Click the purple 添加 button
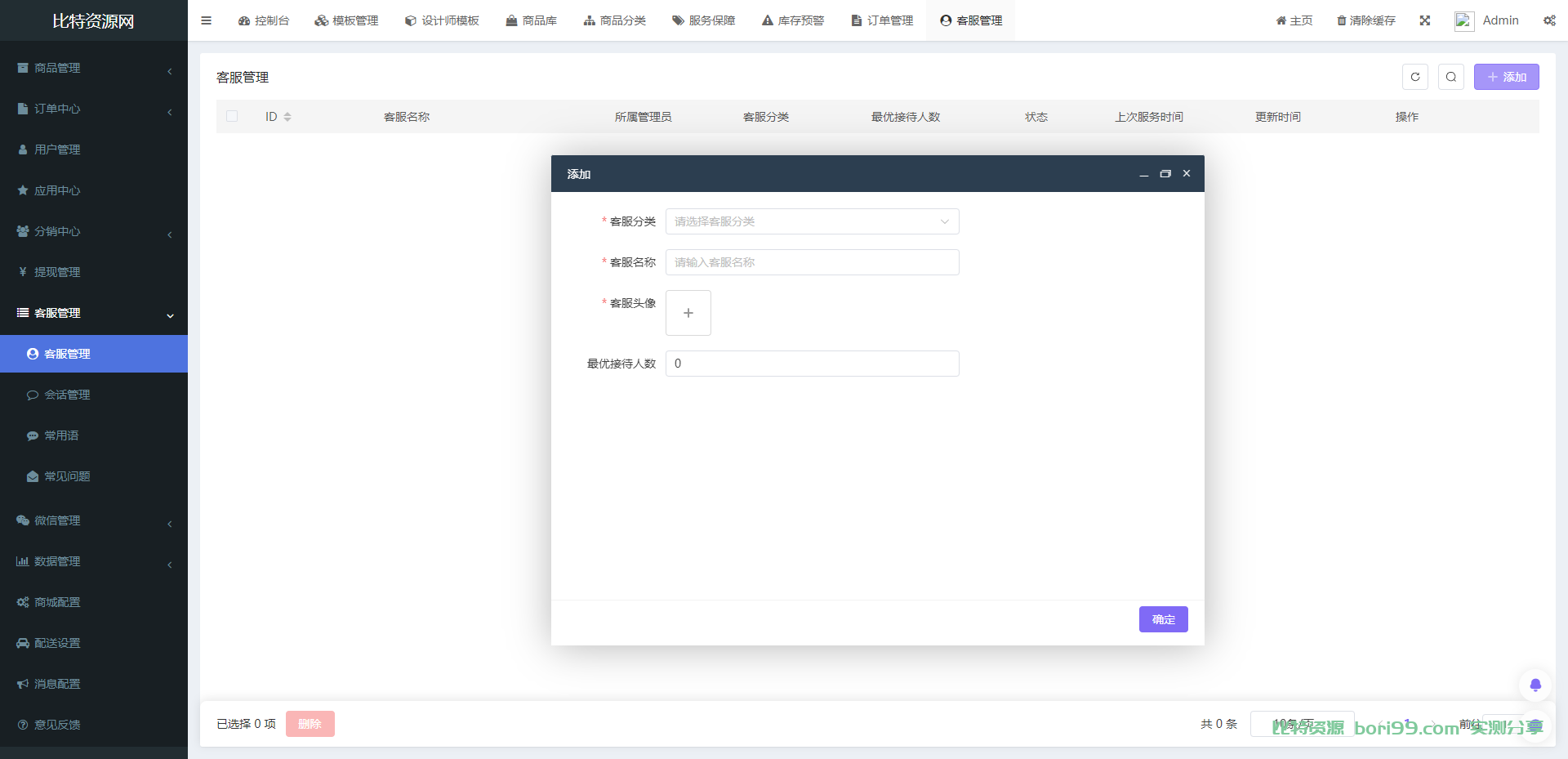Screen dimensions: 1568x759 point(1507,77)
